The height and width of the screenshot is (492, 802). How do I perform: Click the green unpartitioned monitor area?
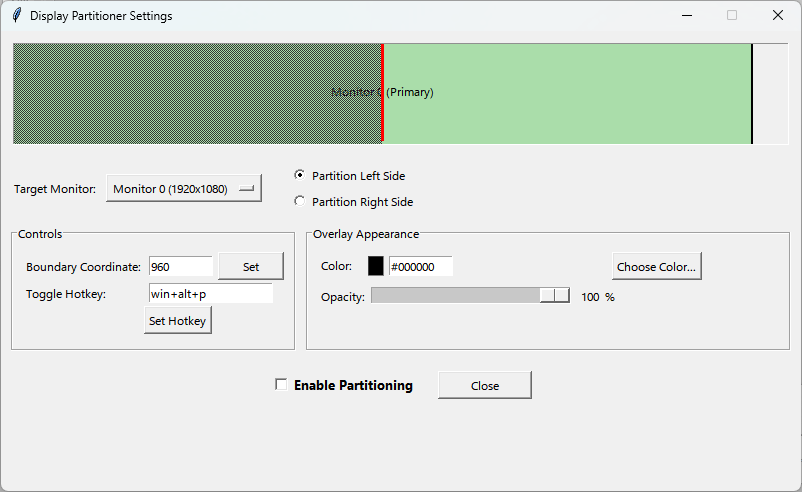(x=567, y=94)
